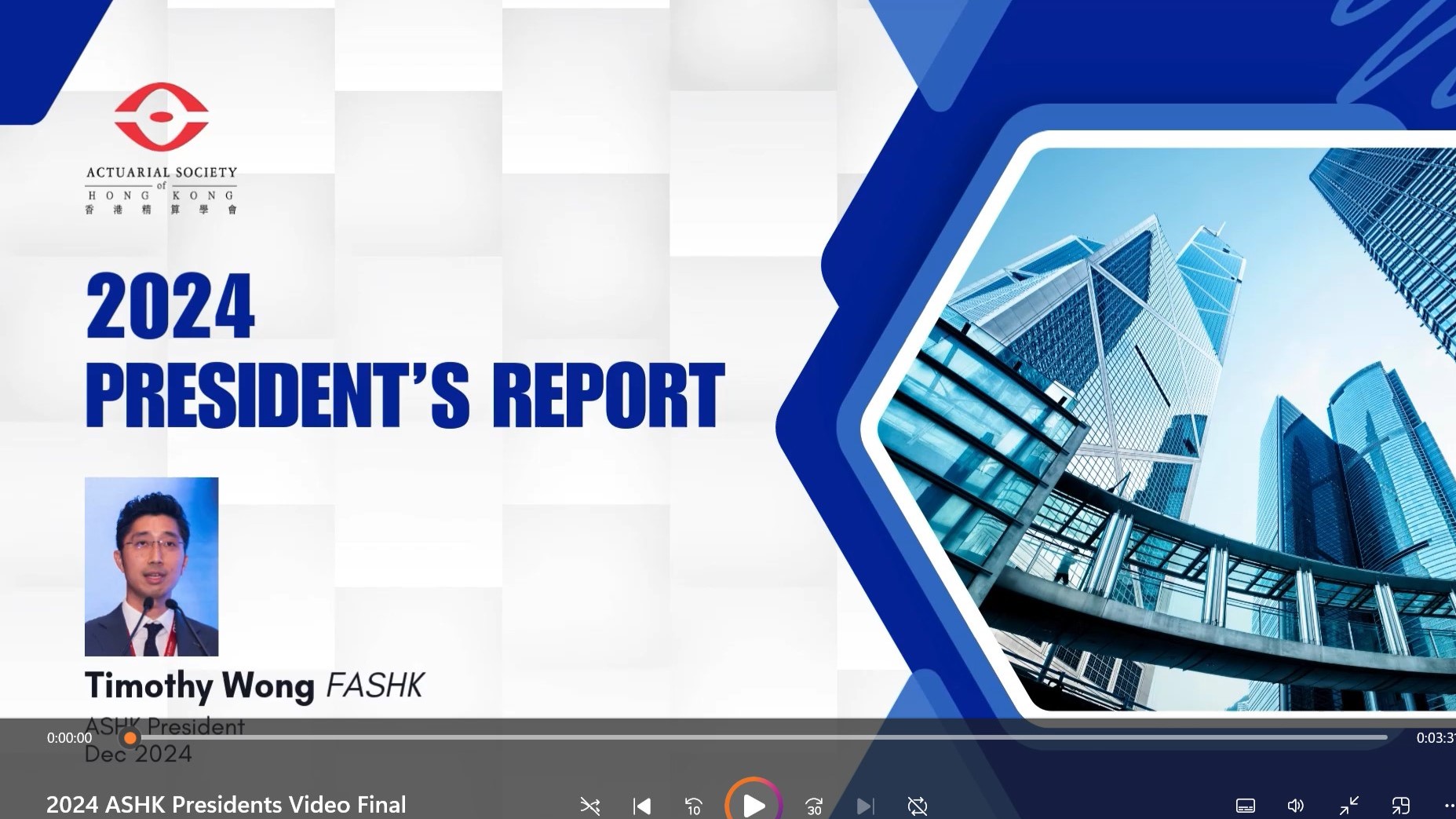Open subtitles and captions menu
Screen dimensions: 1456x819
tap(1246, 806)
